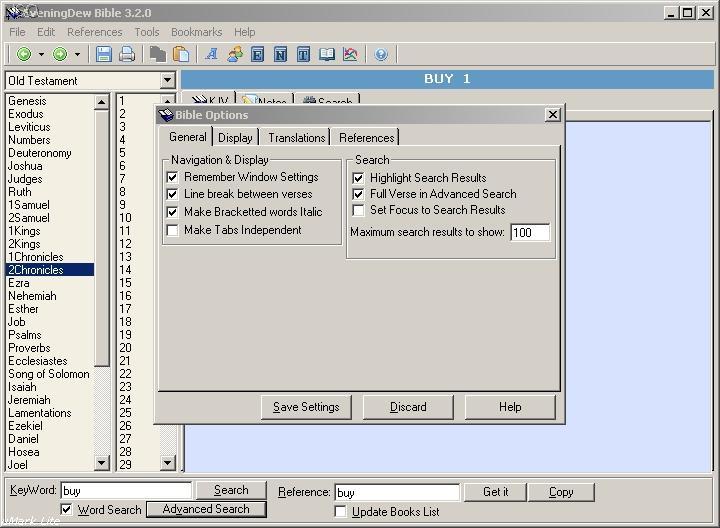
Task: Click the E book toolbar icon
Action: 258,55
